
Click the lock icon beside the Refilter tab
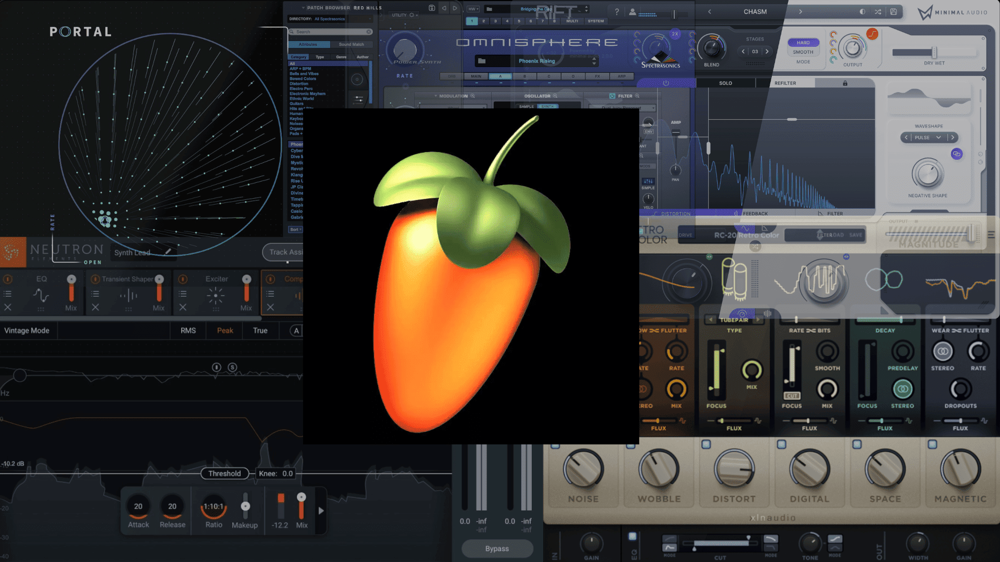click(x=845, y=83)
